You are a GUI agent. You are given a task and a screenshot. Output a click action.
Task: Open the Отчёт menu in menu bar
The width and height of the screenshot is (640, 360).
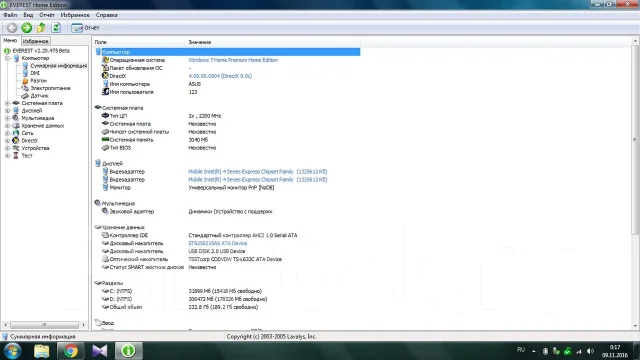pyautogui.click(x=47, y=15)
